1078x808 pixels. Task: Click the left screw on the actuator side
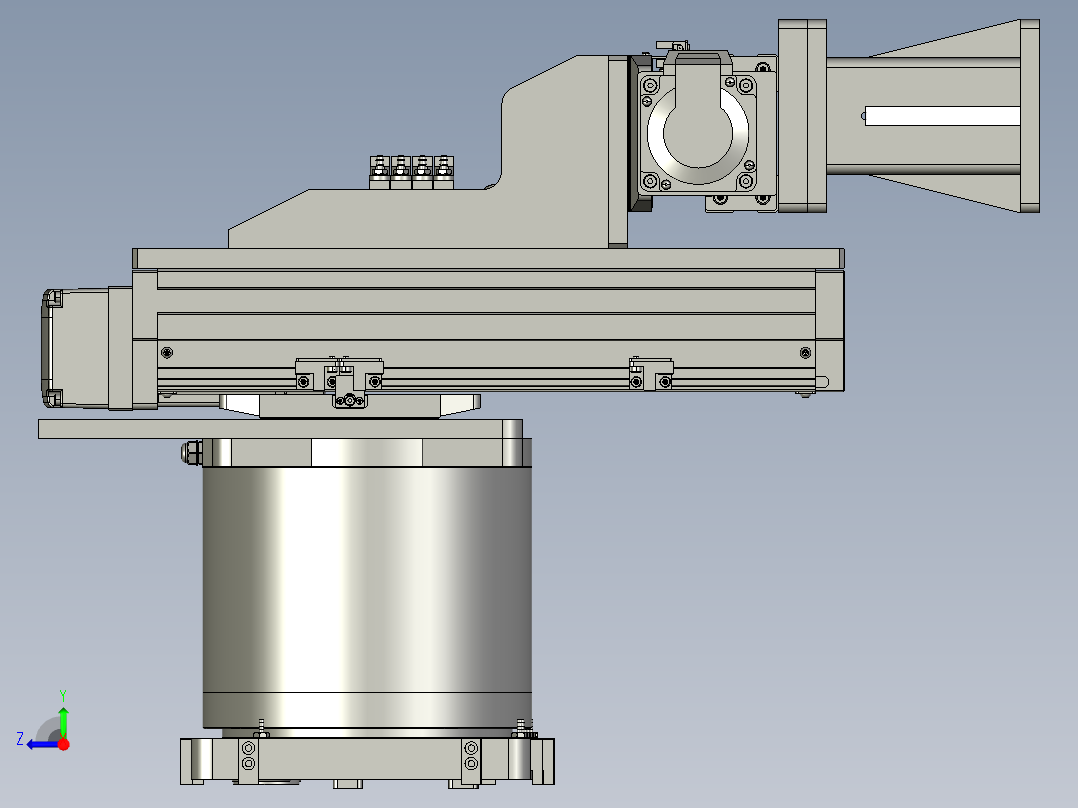[166, 353]
